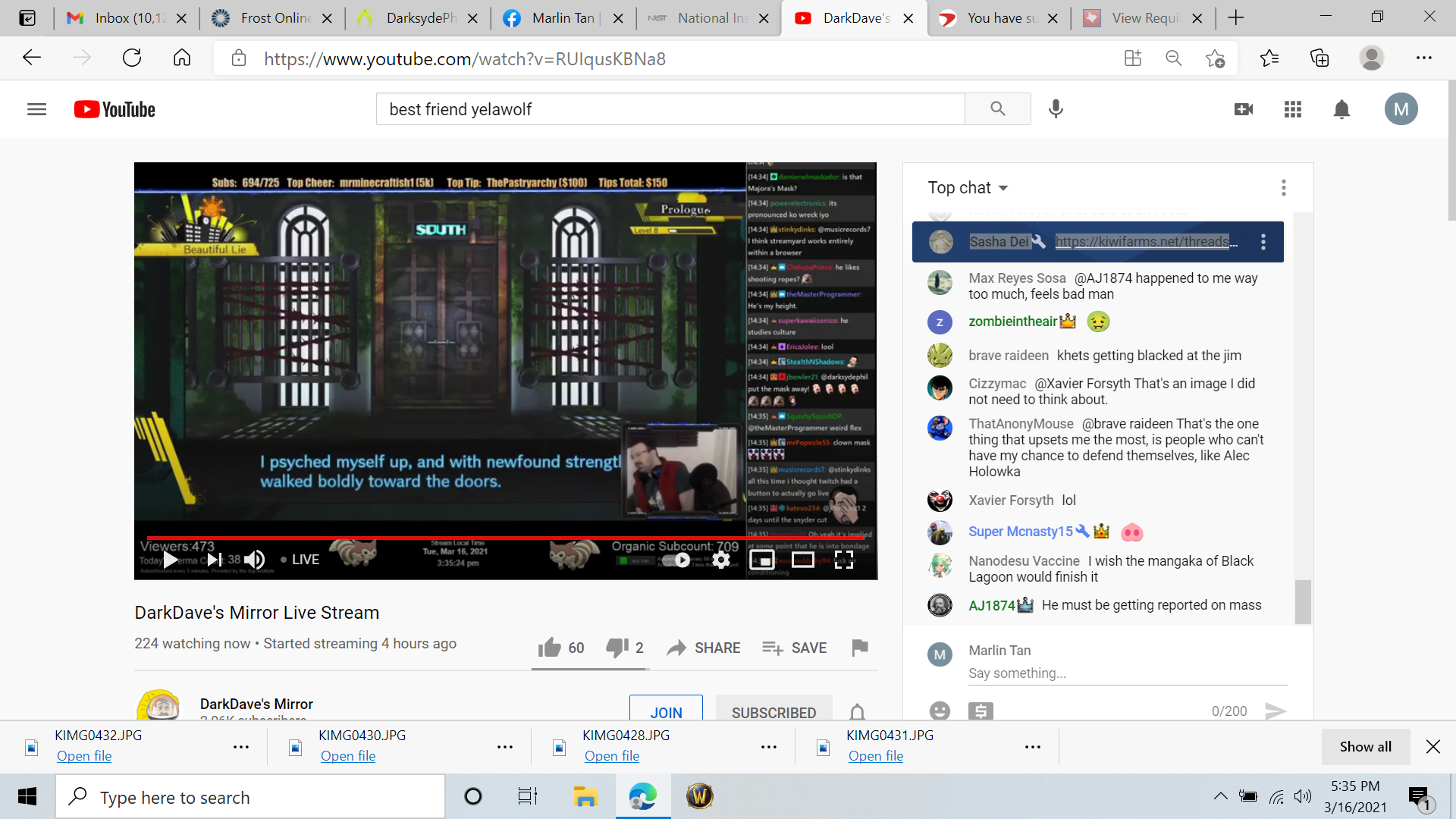Click the live chat scrollbar

(1303, 602)
